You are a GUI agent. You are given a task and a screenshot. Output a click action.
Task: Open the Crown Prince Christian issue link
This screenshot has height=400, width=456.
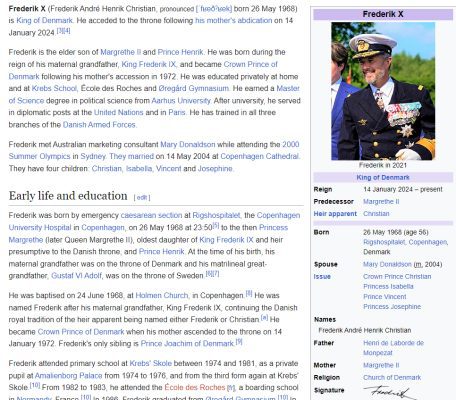[397, 277]
